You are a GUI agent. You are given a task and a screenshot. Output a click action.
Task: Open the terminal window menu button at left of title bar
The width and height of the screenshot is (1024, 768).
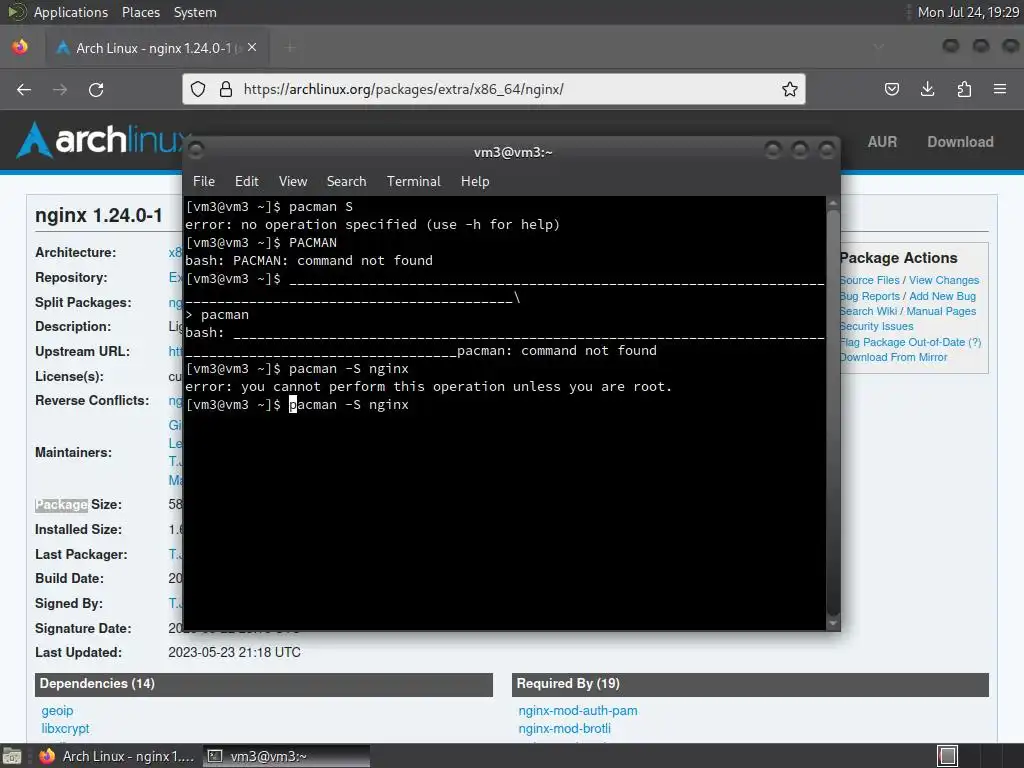(x=196, y=151)
